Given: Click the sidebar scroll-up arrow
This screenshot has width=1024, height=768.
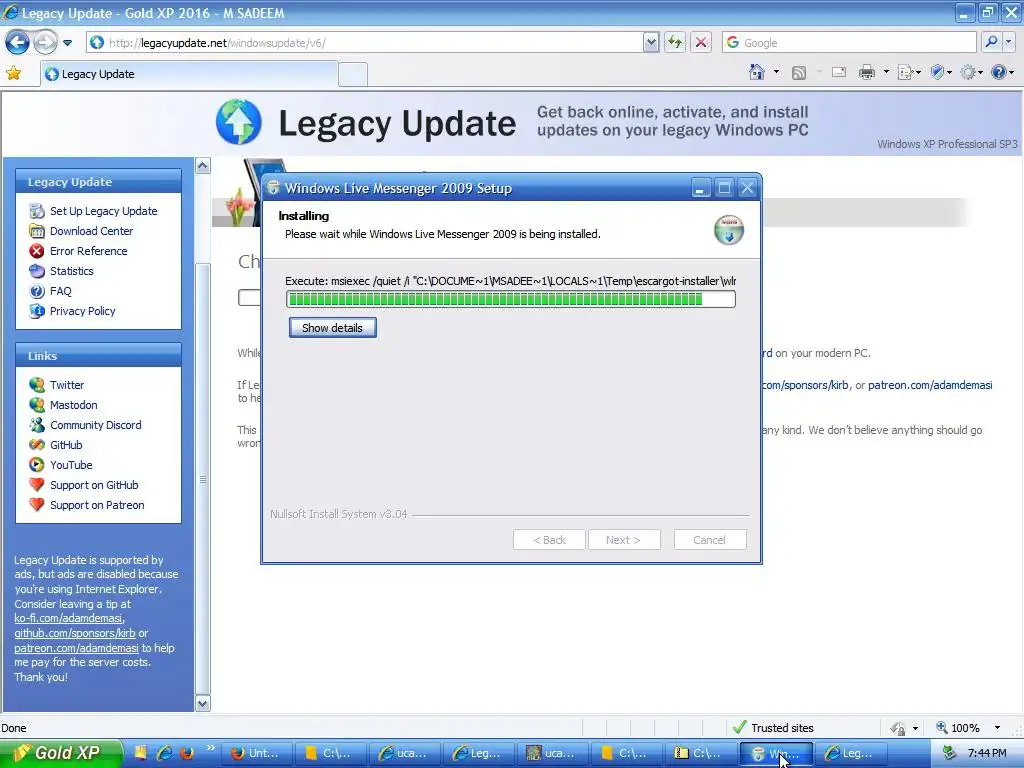Looking at the screenshot, I should [x=203, y=166].
